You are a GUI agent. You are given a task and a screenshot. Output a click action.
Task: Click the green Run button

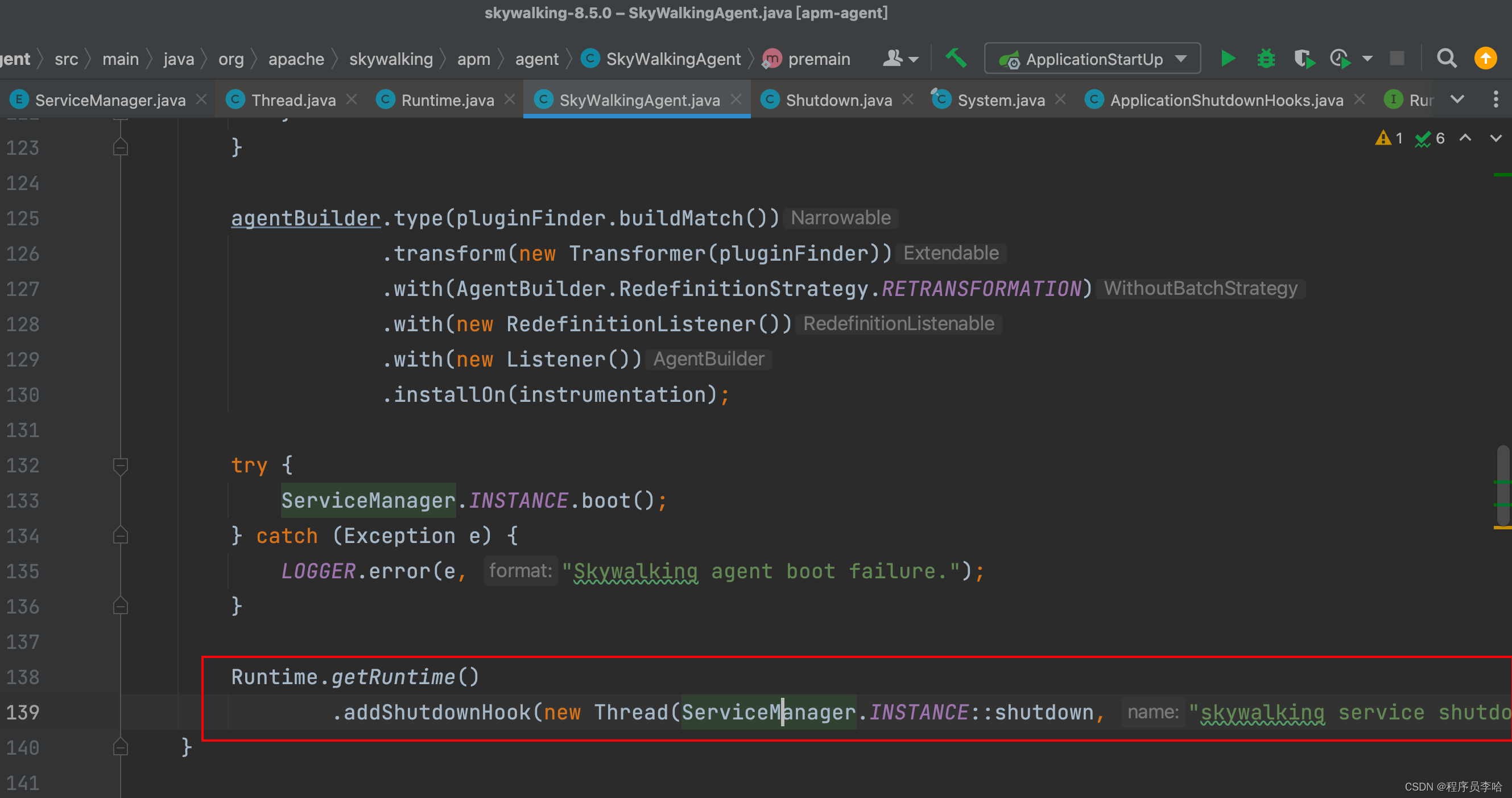[x=1228, y=59]
